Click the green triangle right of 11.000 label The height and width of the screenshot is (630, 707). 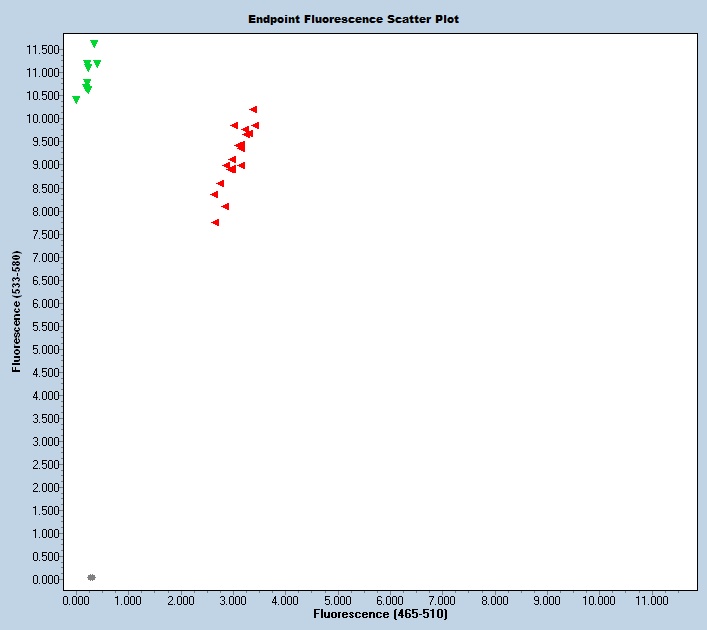click(97, 64)
